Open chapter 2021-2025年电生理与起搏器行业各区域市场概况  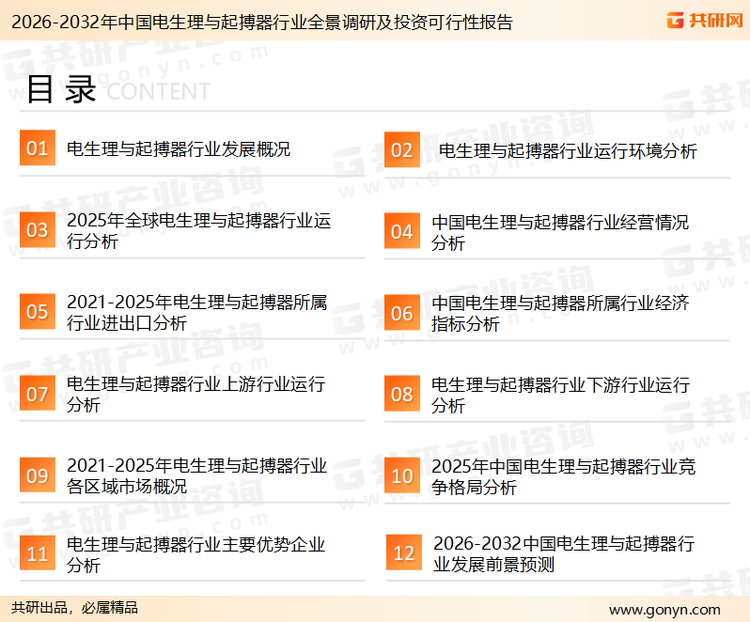click(x=197, y=476)
